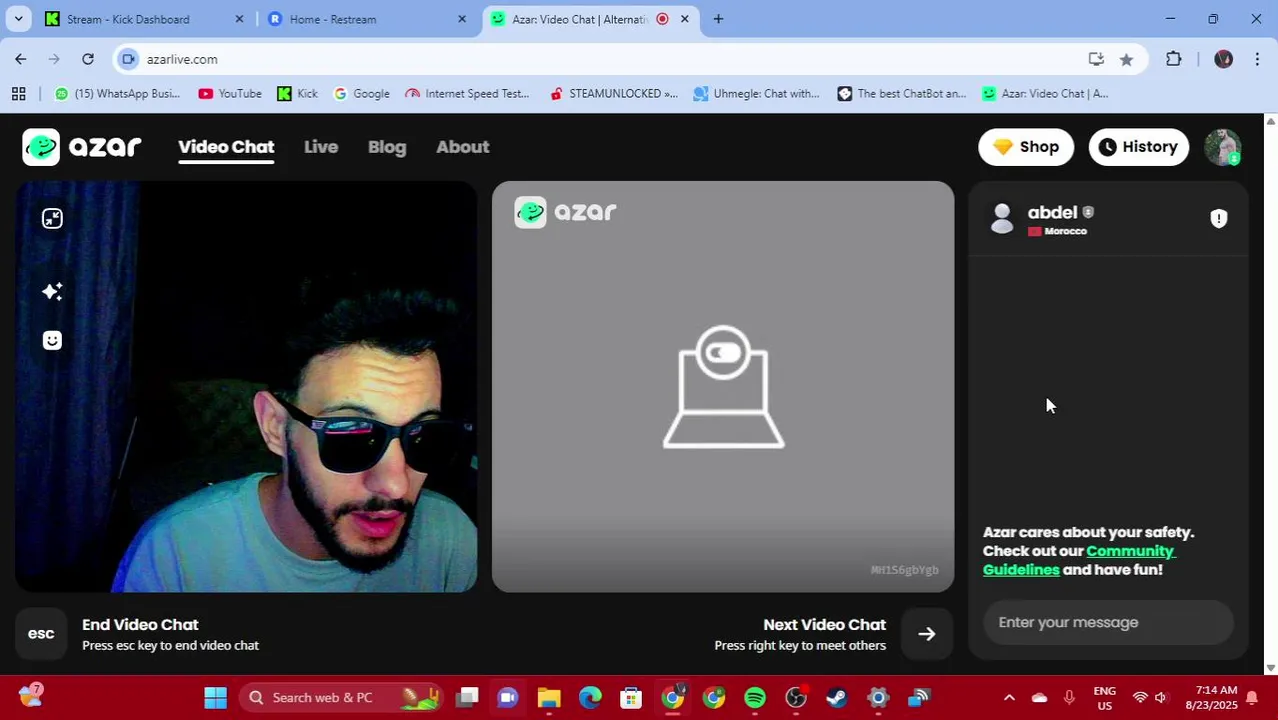Close the Azar browser tab
The height and width of the screenshot is (720, 1278).
(685, 19)
